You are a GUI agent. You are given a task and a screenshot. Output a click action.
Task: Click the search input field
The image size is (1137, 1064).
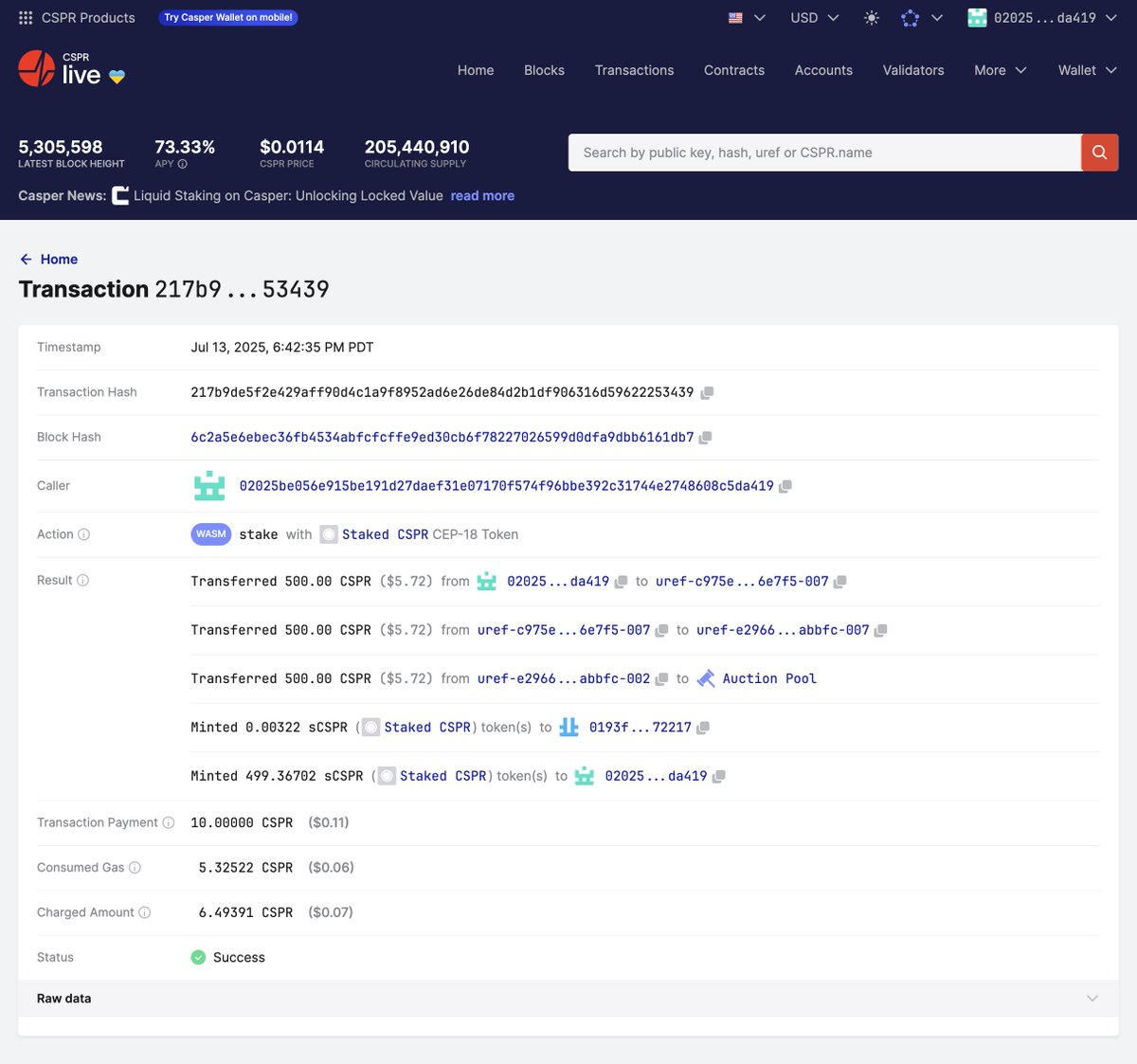(824, 153)
